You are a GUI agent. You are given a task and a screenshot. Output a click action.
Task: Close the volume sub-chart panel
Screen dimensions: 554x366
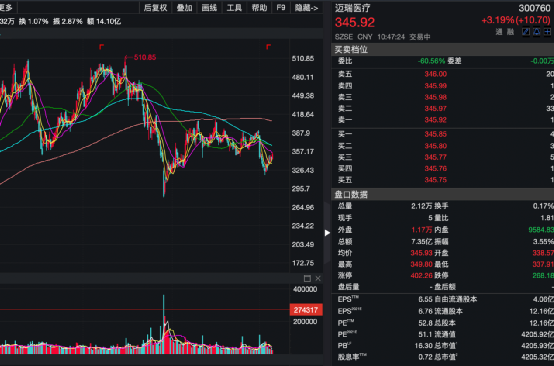(318, 278)
